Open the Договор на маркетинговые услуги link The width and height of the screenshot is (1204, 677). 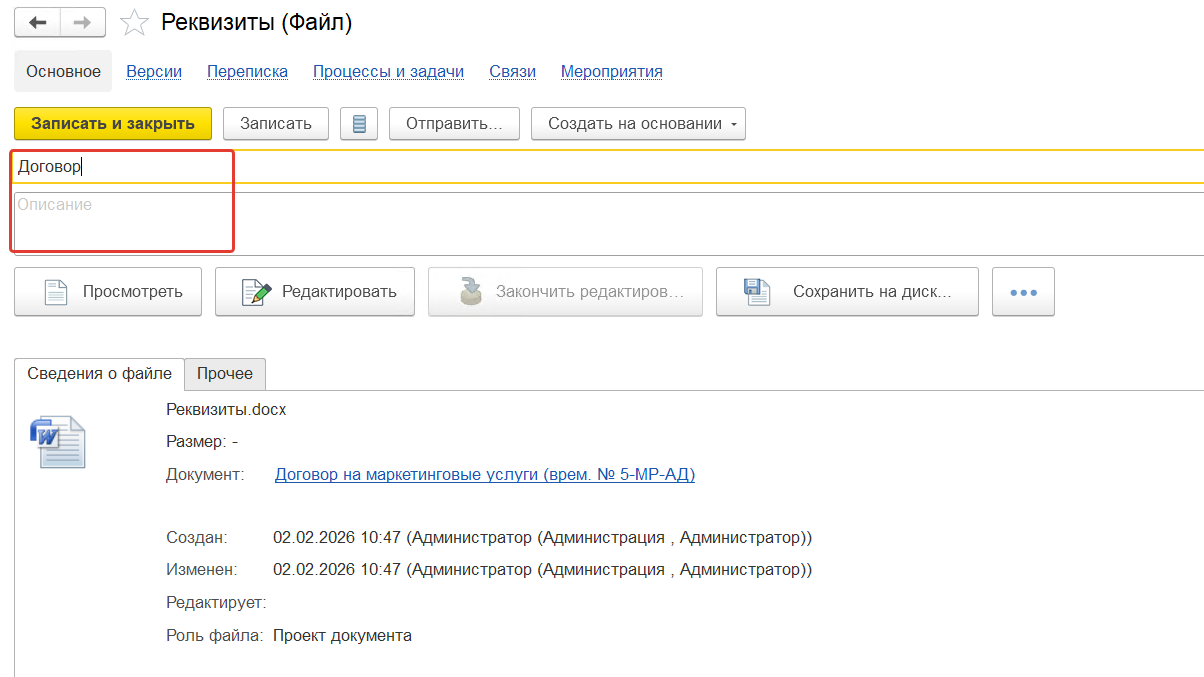coord(484,475)
